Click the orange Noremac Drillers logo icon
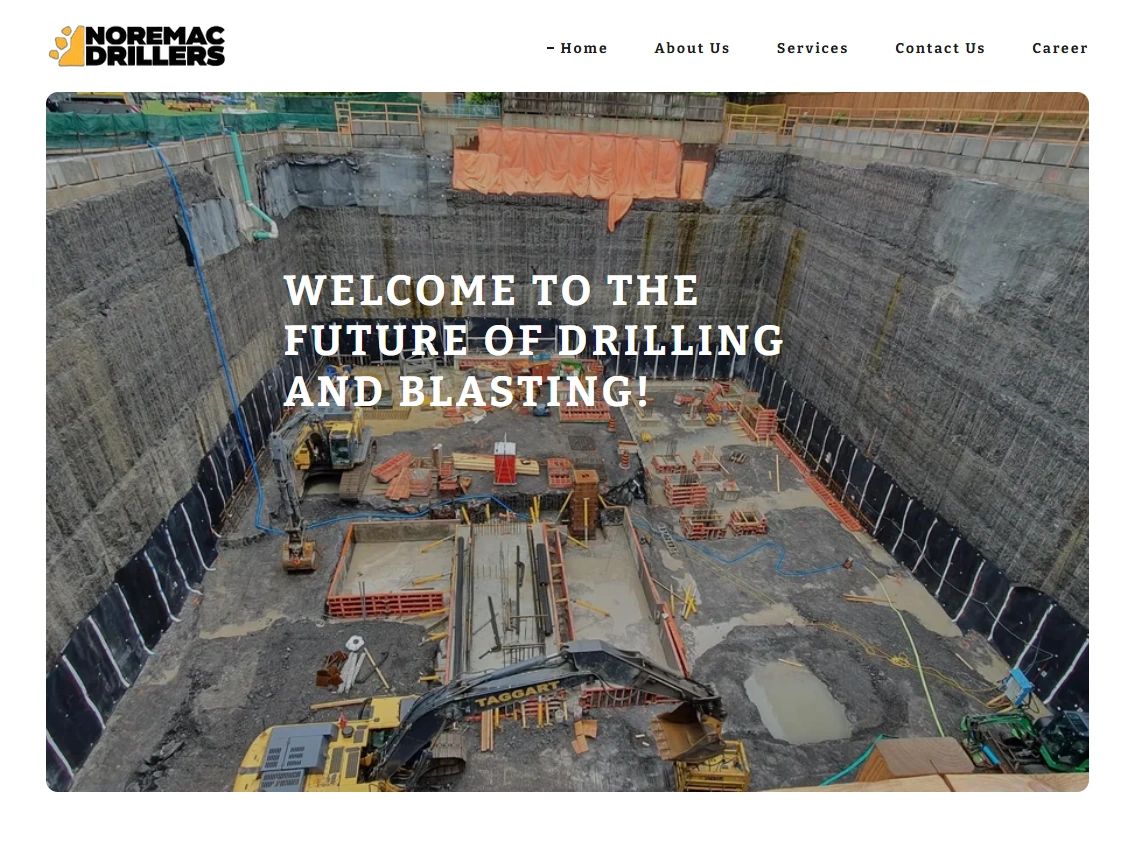1134x849 pixels. pos(67,46)
